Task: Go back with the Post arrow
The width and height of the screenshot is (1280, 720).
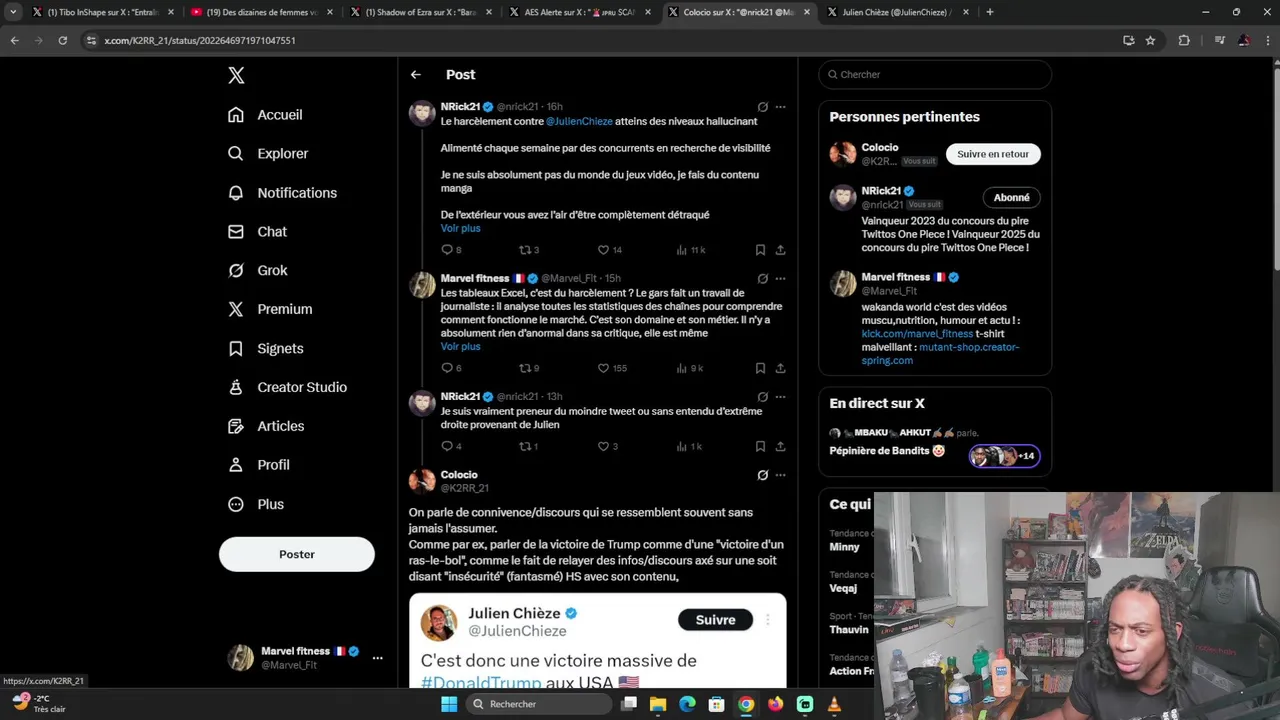Action: (416, 75)
